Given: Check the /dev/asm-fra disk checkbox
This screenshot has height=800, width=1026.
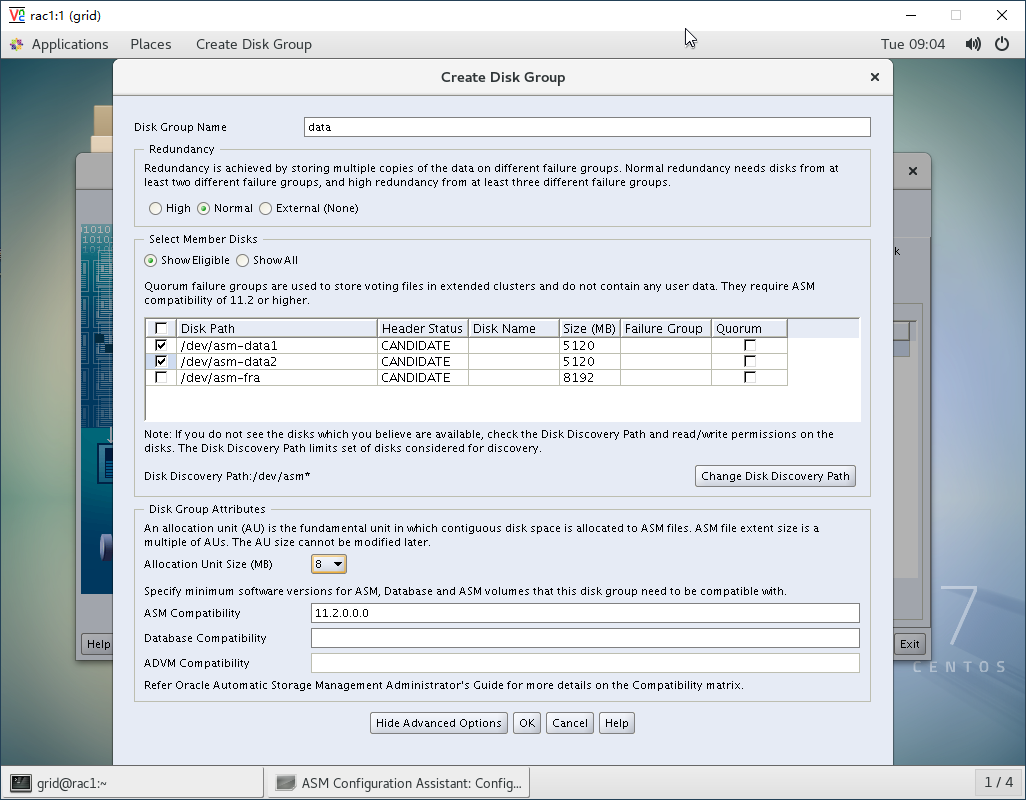Looking at the screenshot, I should 161,377.
